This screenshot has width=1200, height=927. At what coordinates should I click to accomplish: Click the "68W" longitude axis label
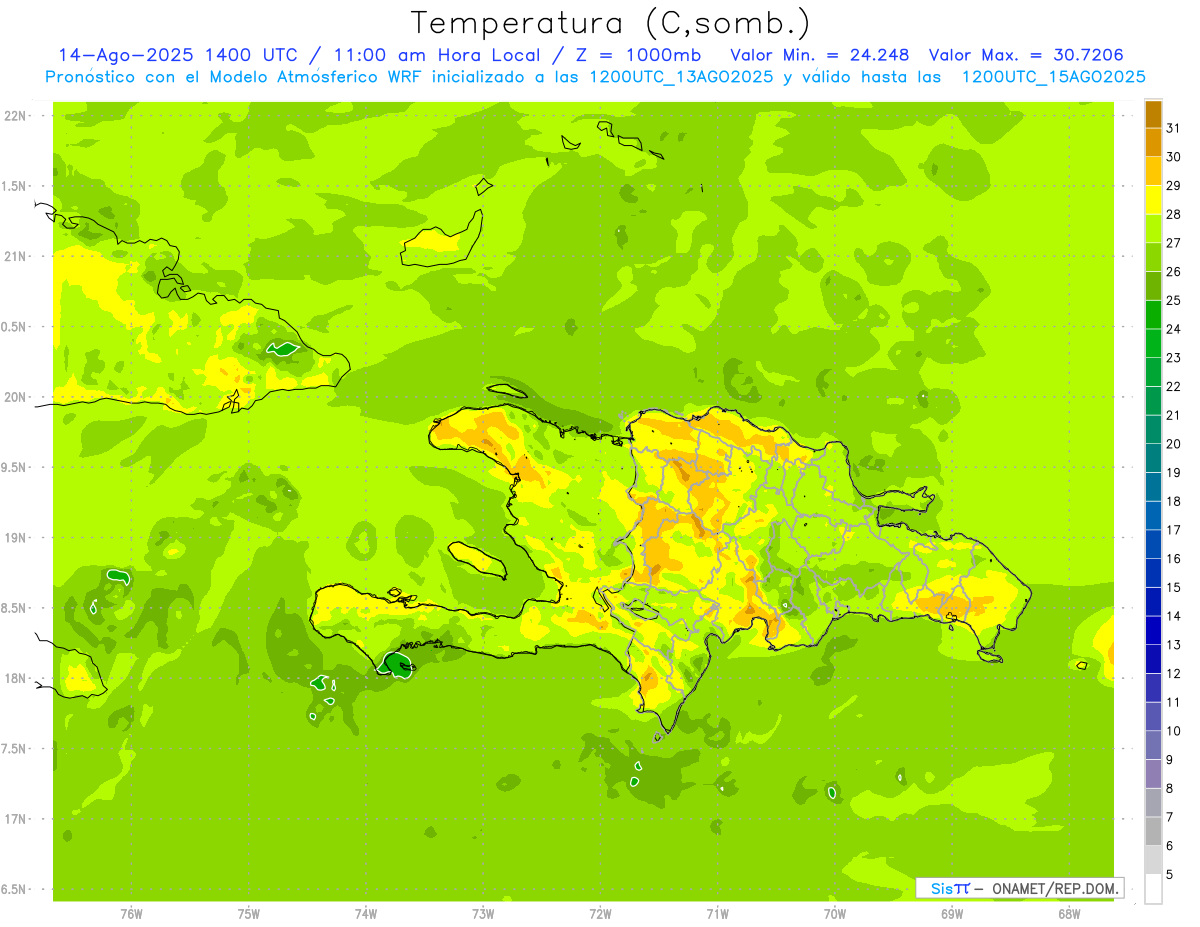click(x=1069, y=914)
